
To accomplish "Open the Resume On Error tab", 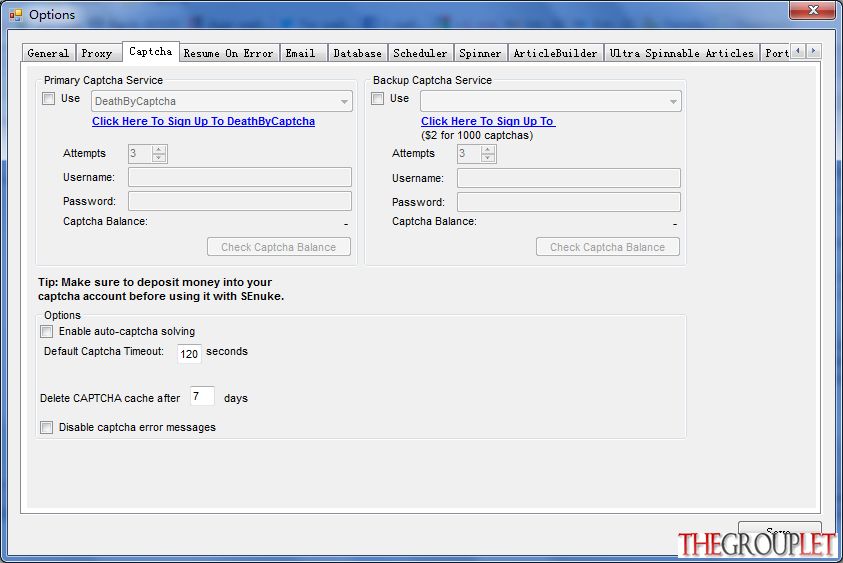I will point(228,53).
